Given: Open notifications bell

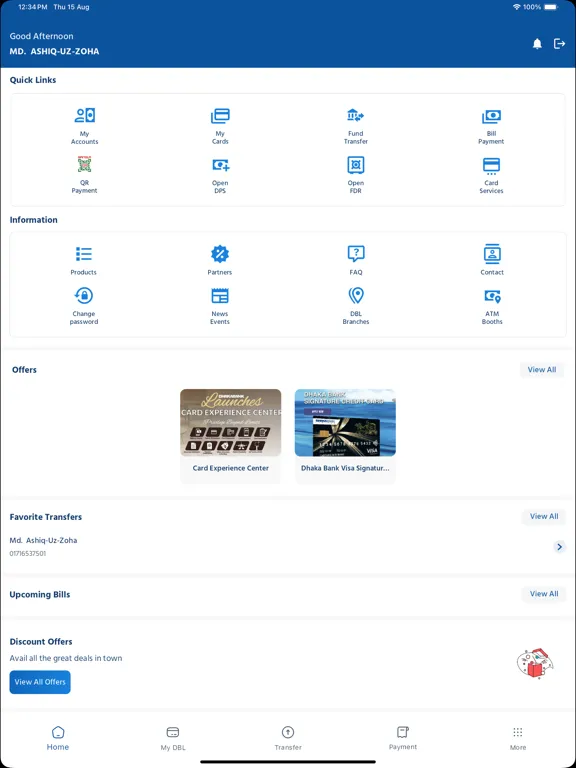Looking at the screenshot, I should click(x=537, y=44).
